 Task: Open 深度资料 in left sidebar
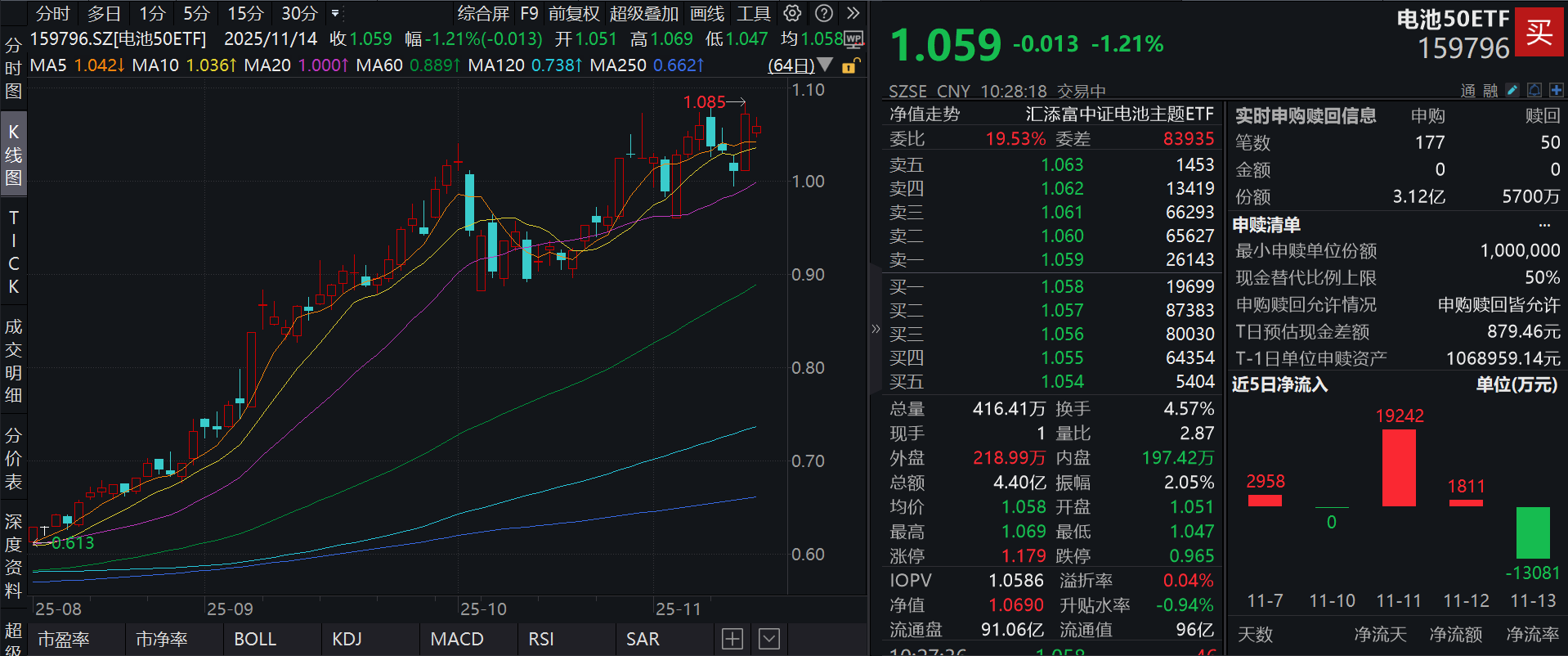13,556
